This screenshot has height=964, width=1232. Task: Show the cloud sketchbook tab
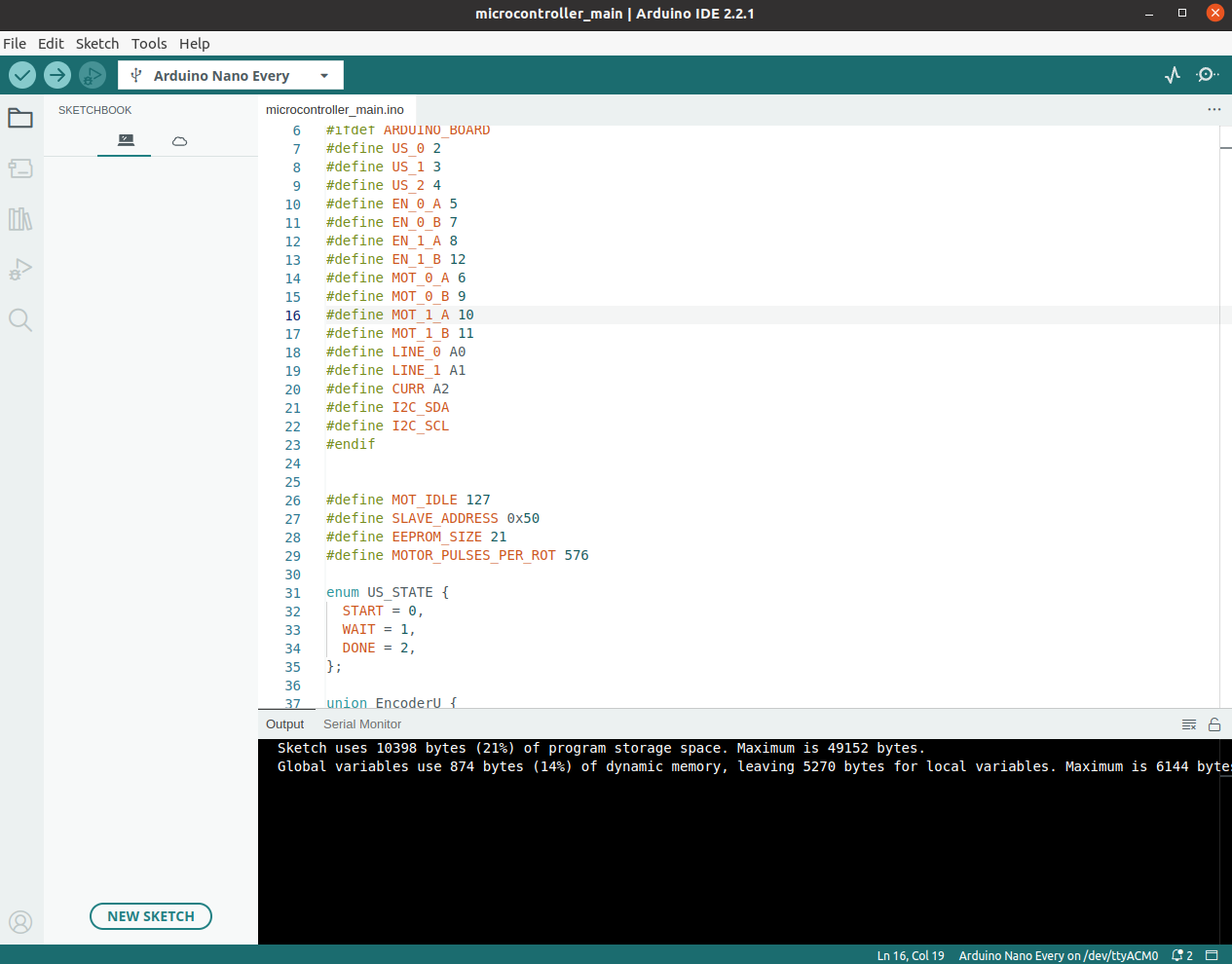point(179,141)
